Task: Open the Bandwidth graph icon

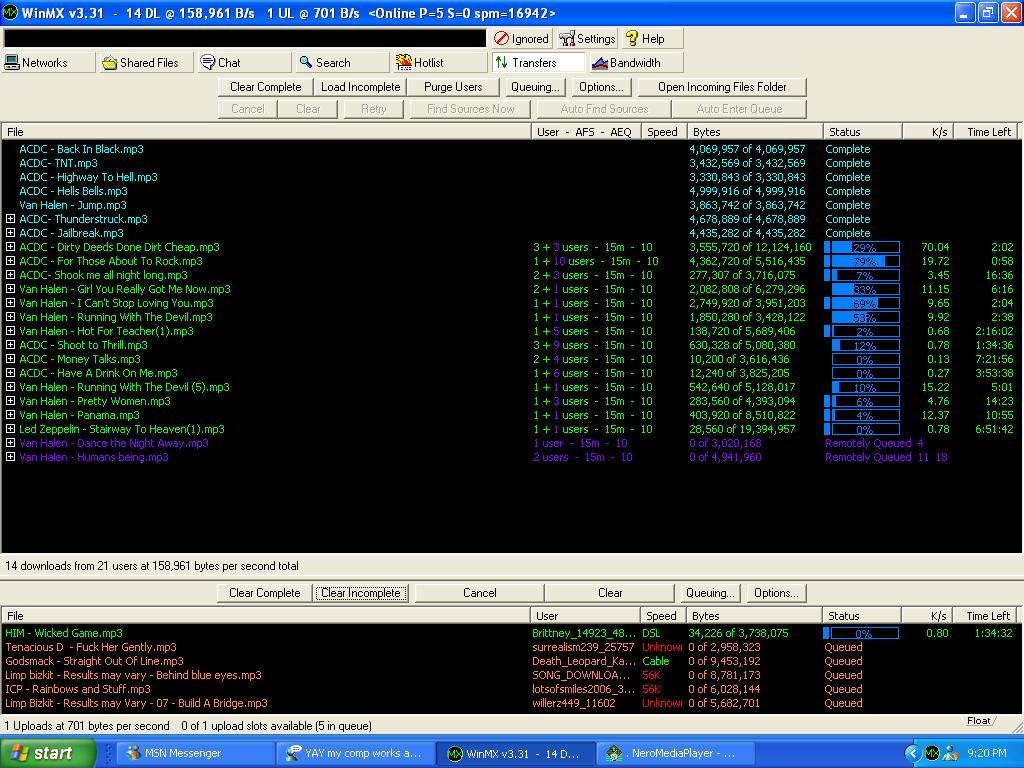Action: 600,63
